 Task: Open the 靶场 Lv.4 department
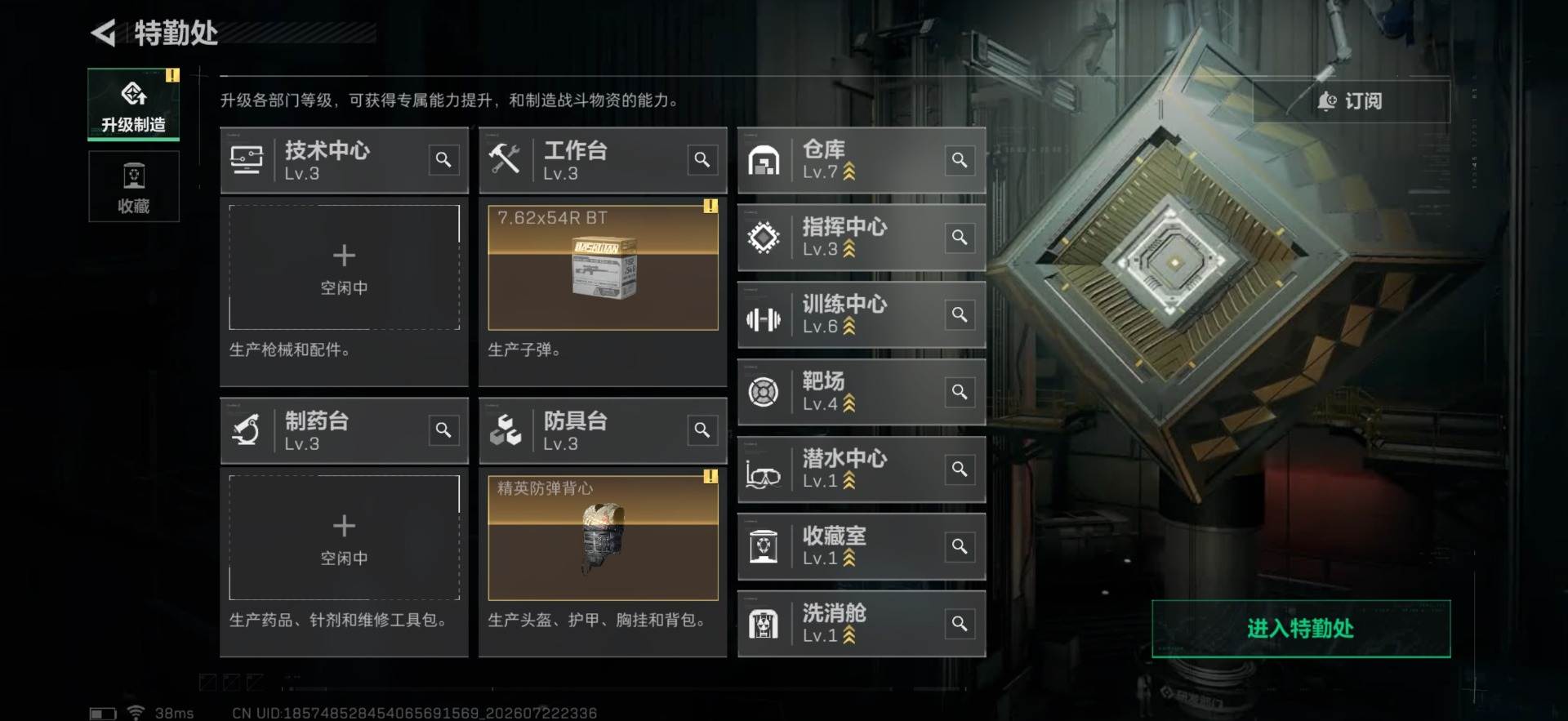862,392
